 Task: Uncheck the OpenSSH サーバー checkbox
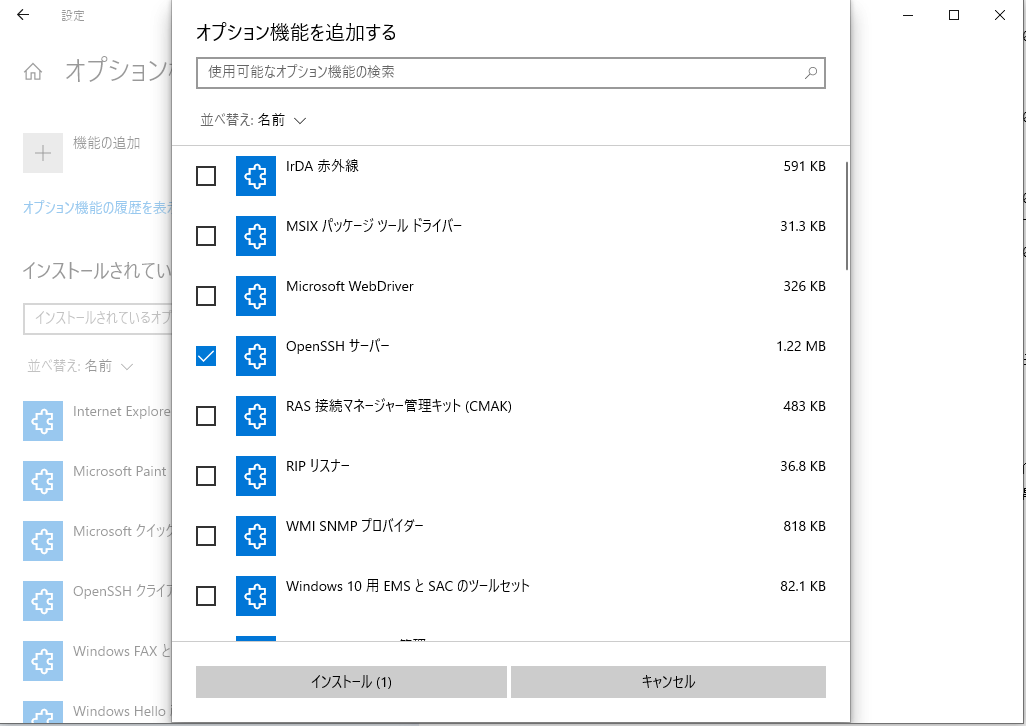tap(206, 356)
